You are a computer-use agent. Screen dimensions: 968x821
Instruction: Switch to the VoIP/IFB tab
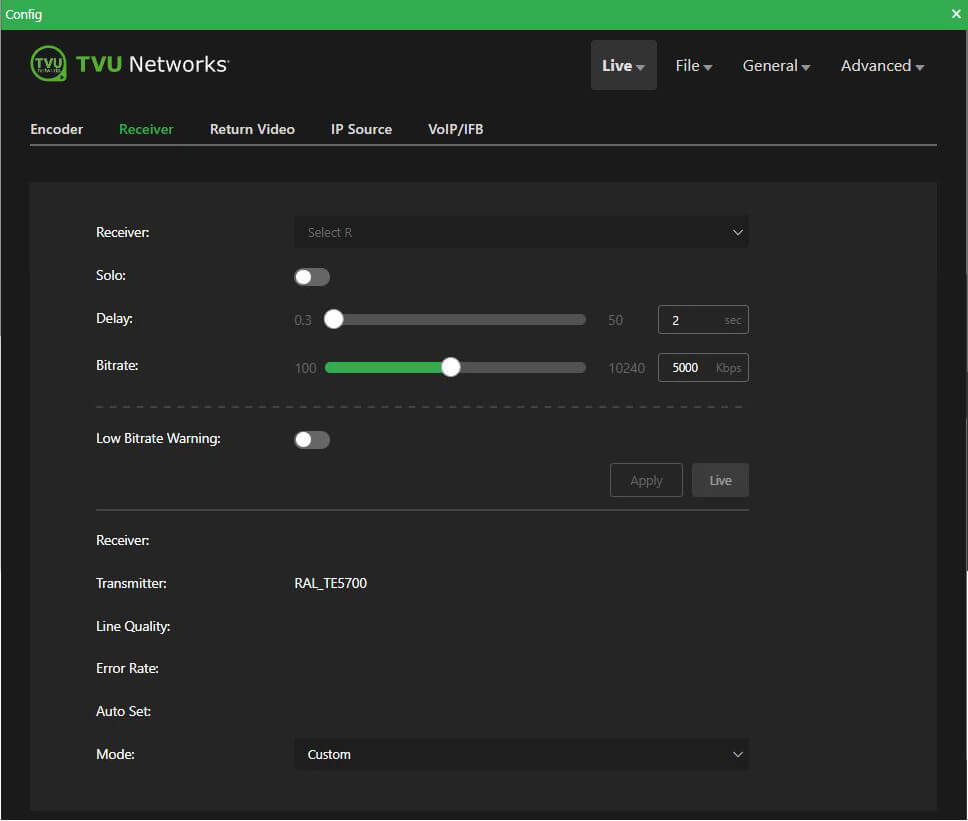456,129
